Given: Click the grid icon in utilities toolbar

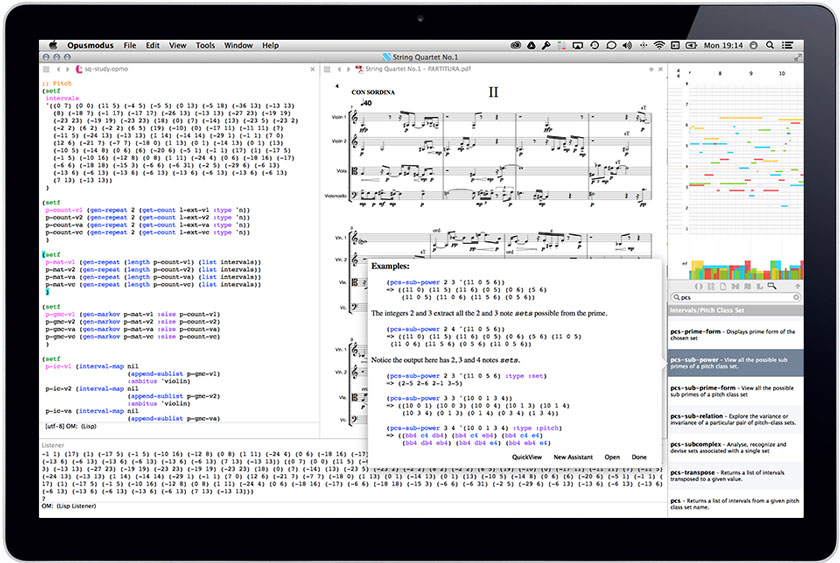Looking at the screenshot, I should pyautogui.click(x=711, y=287).
